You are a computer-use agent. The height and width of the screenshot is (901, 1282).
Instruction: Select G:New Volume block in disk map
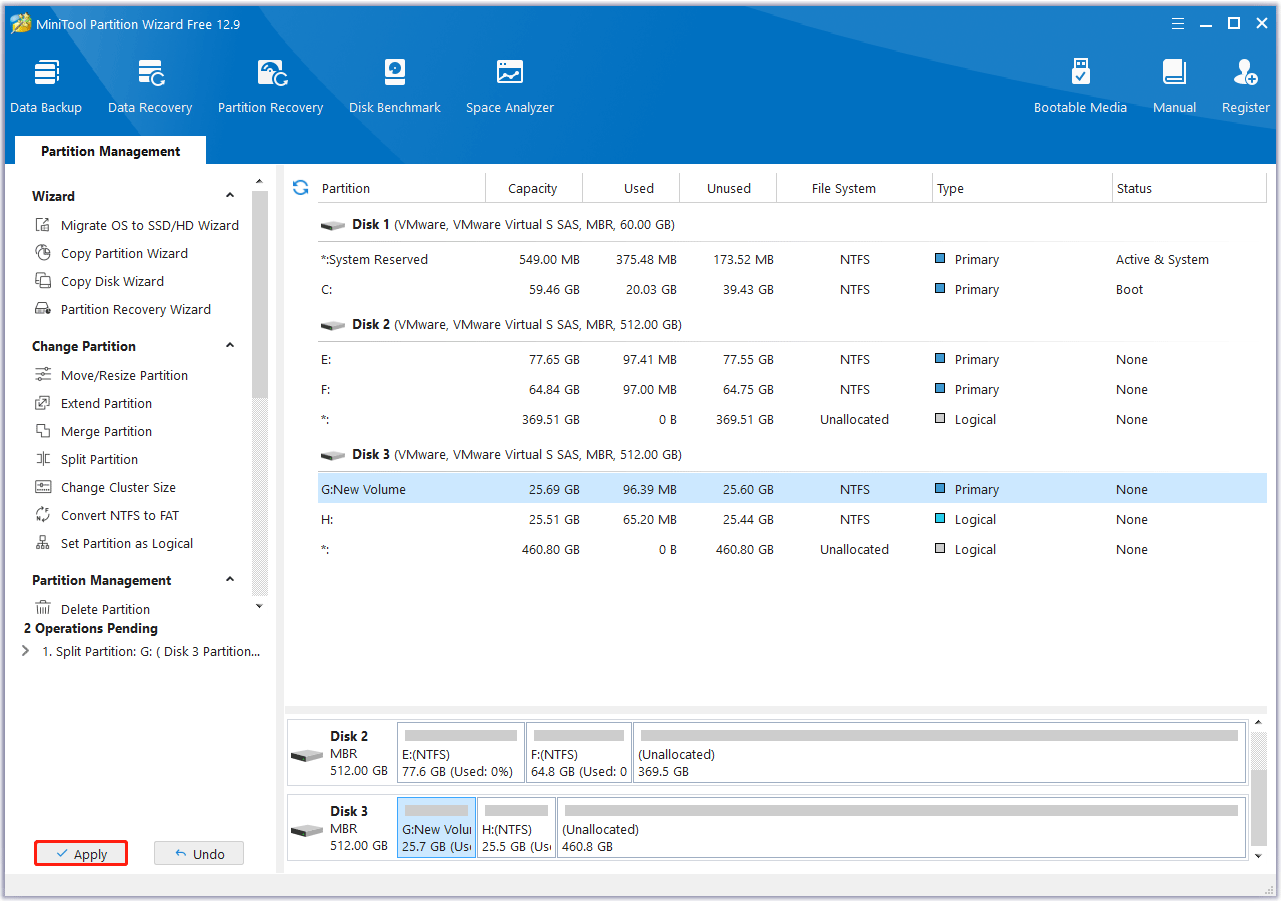436,828
